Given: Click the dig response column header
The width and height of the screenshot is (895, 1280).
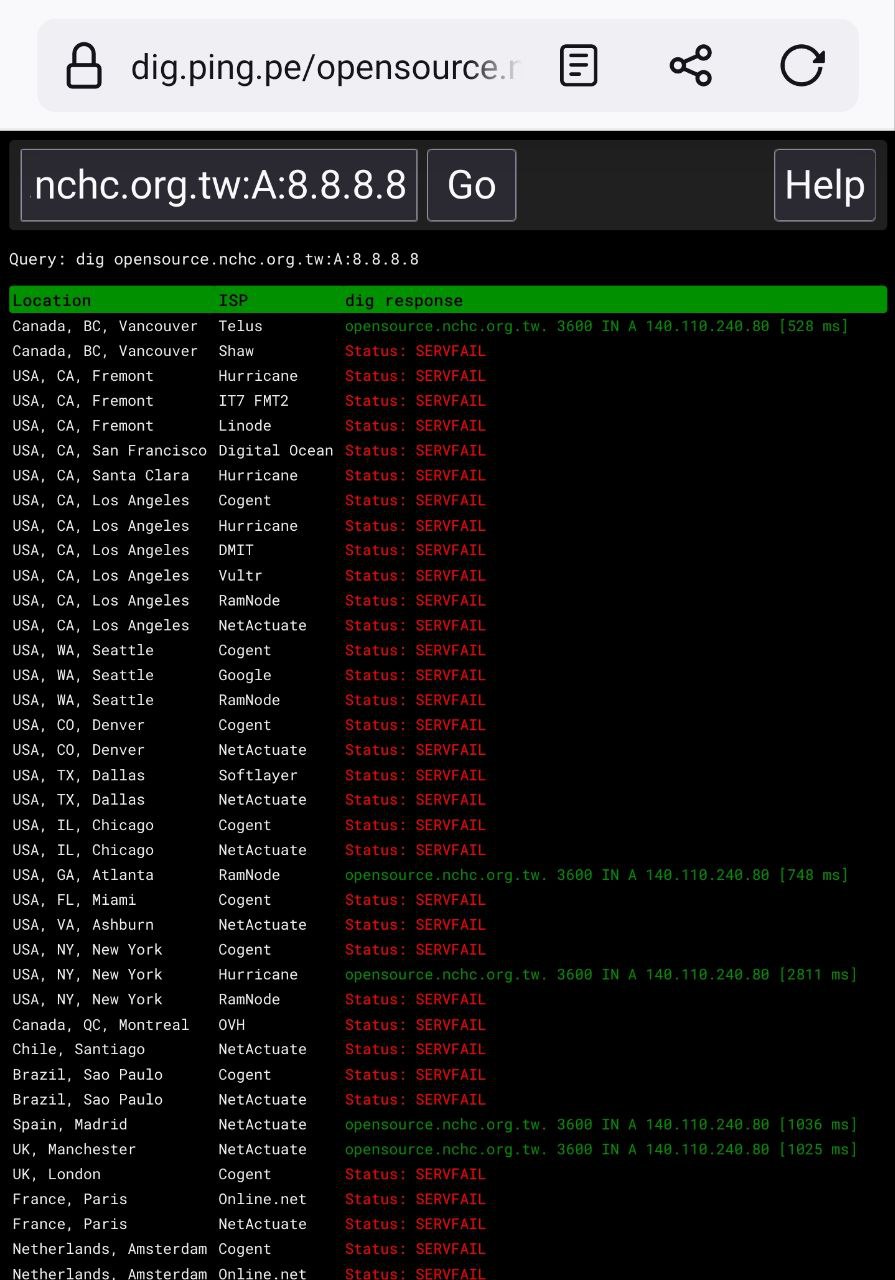Looking at the screenshot, I should click(404, 300).
